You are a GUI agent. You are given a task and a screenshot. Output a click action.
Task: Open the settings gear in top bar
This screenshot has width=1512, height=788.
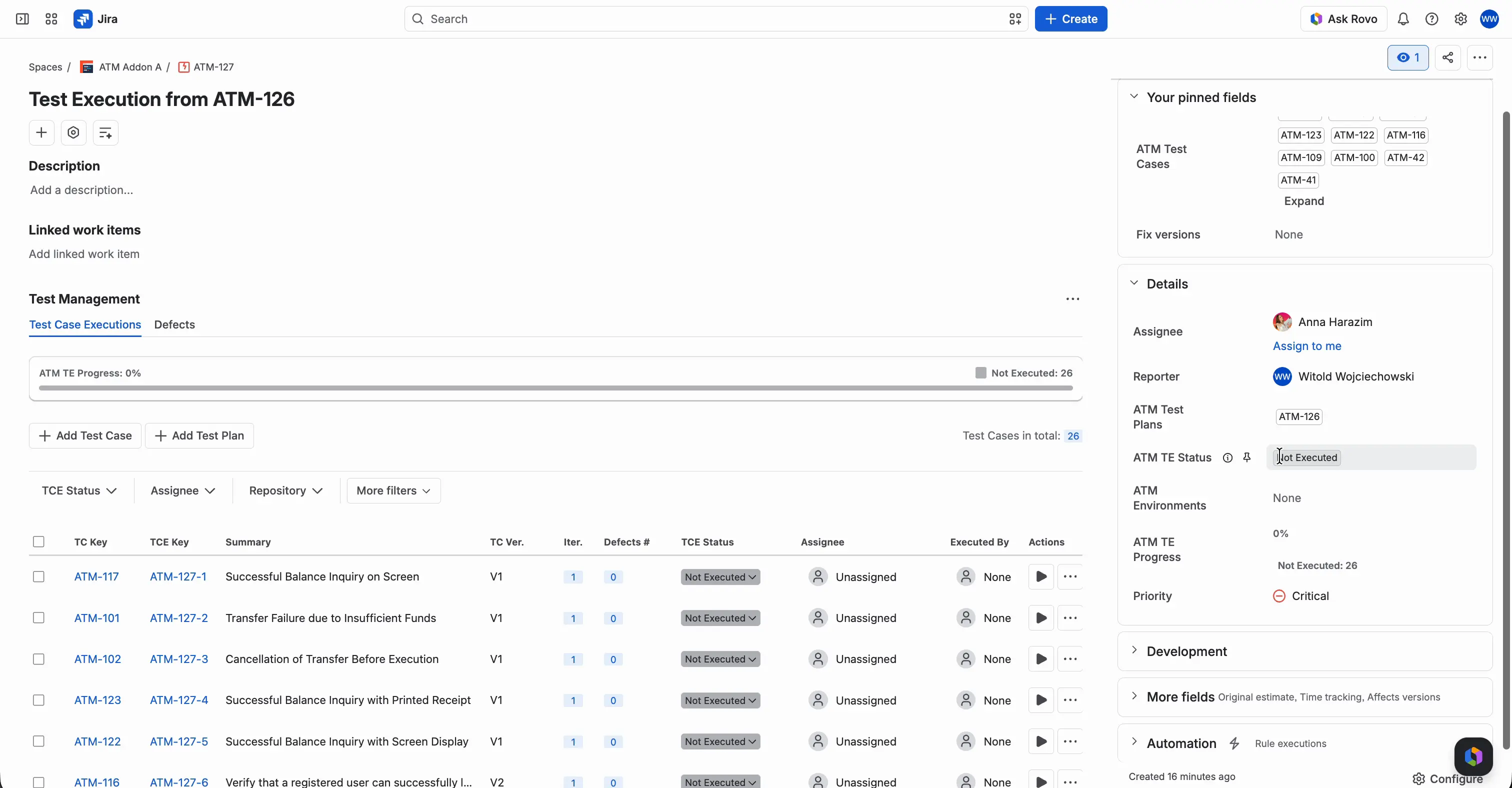(x=1460, y=19)
